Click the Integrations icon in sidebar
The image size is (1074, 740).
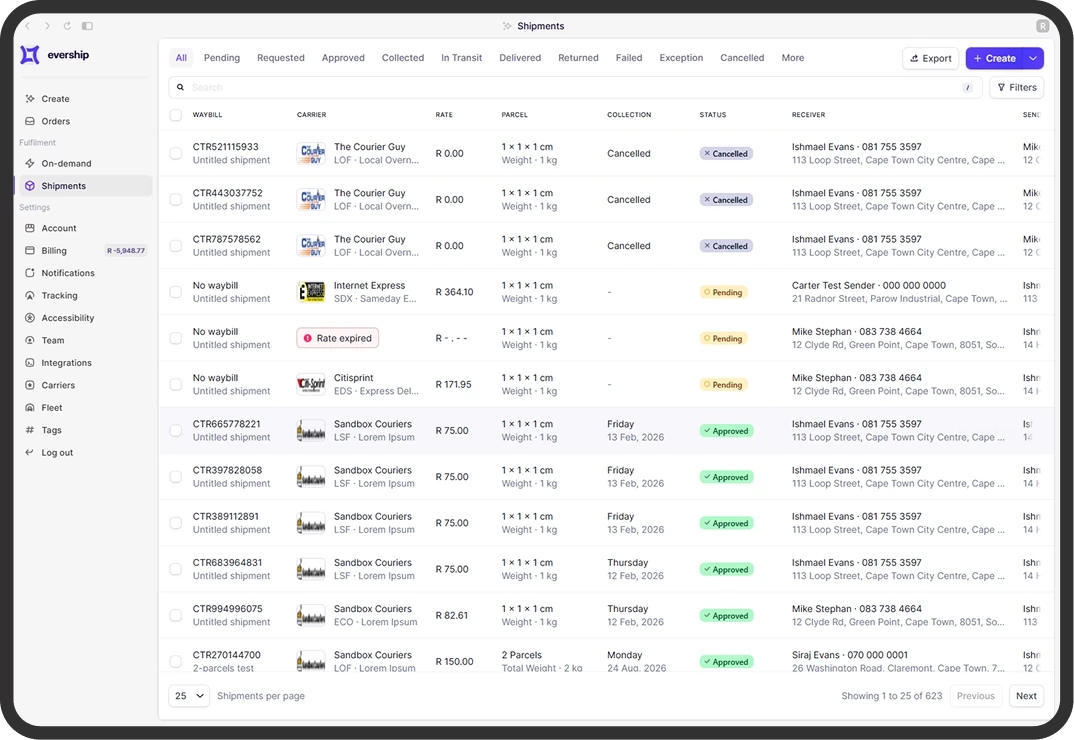click(30, 363)
